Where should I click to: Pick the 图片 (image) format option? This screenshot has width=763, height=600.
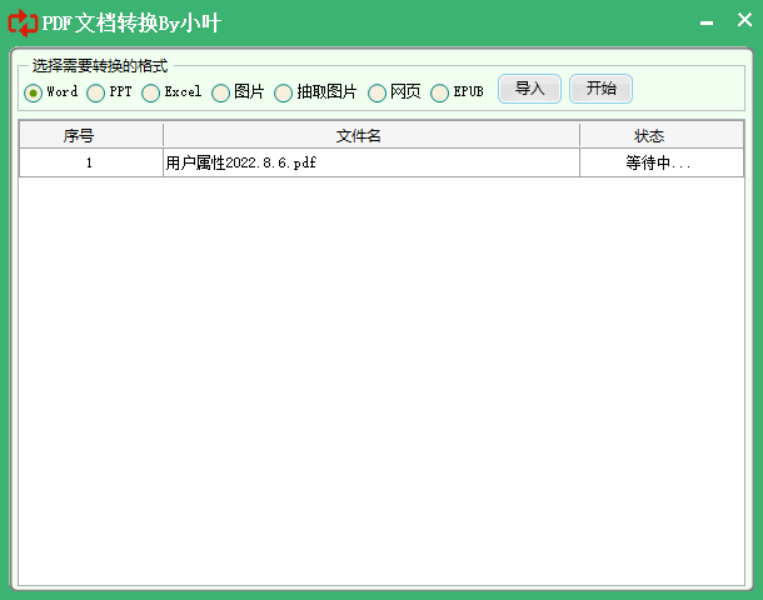(x=221, y=93)
